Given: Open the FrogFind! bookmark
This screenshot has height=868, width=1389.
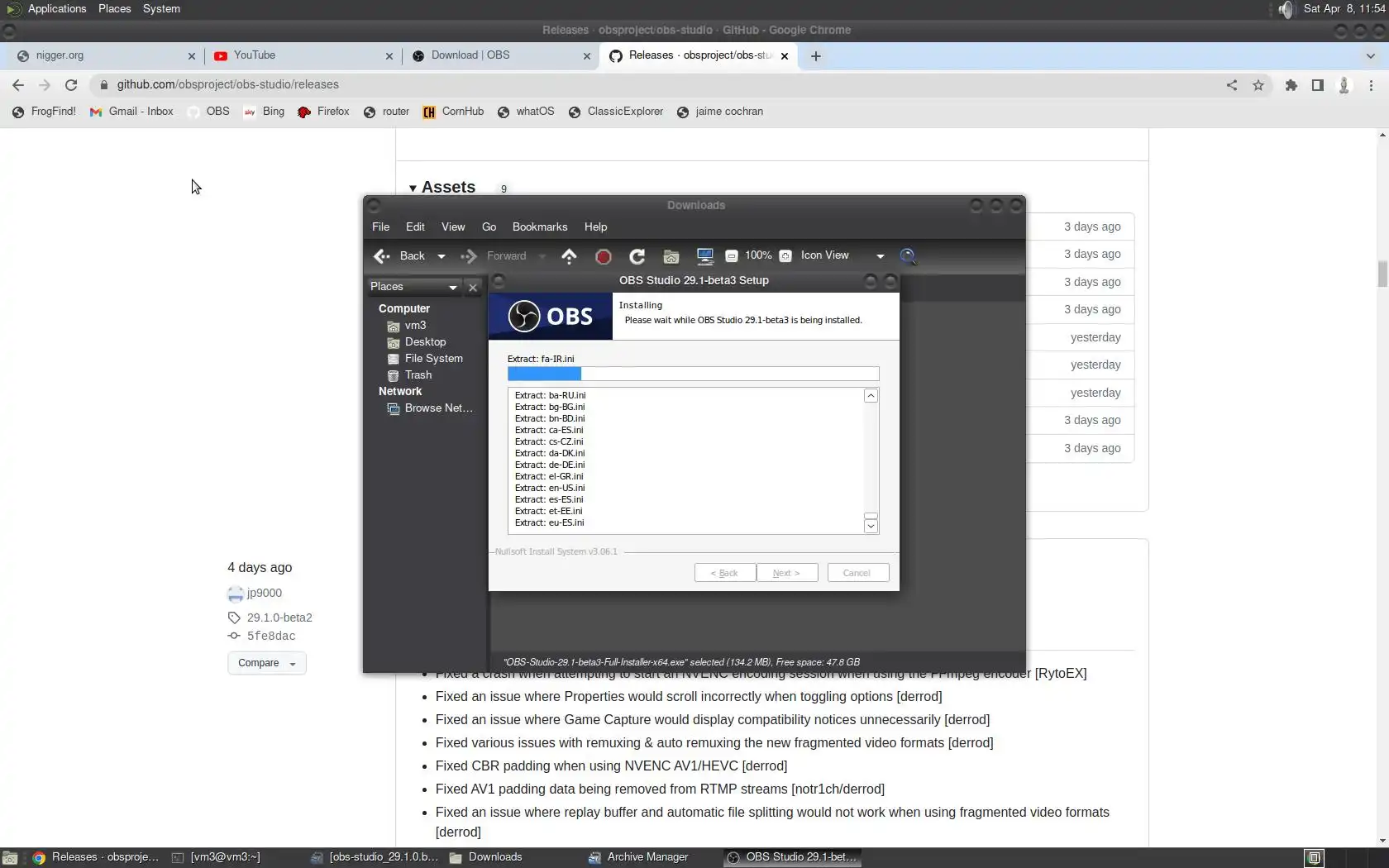Looking at the screenshot, I should click(x=44, y=112).
